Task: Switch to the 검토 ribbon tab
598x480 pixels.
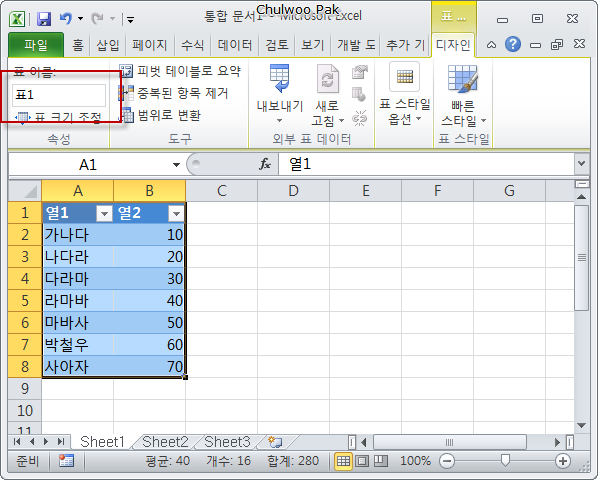Action: click(277, 45)
